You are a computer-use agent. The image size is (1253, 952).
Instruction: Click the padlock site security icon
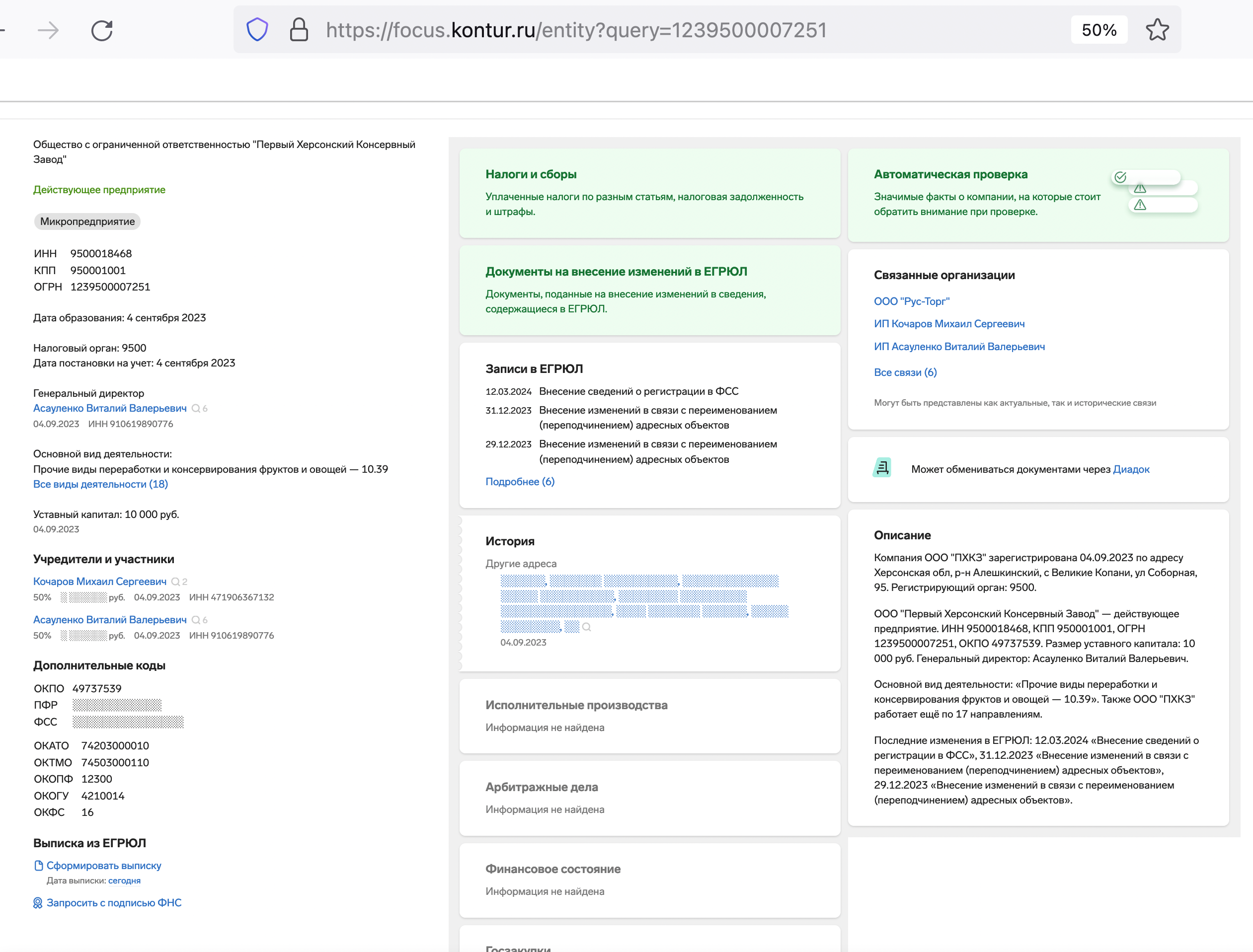[x=299, y=29]
